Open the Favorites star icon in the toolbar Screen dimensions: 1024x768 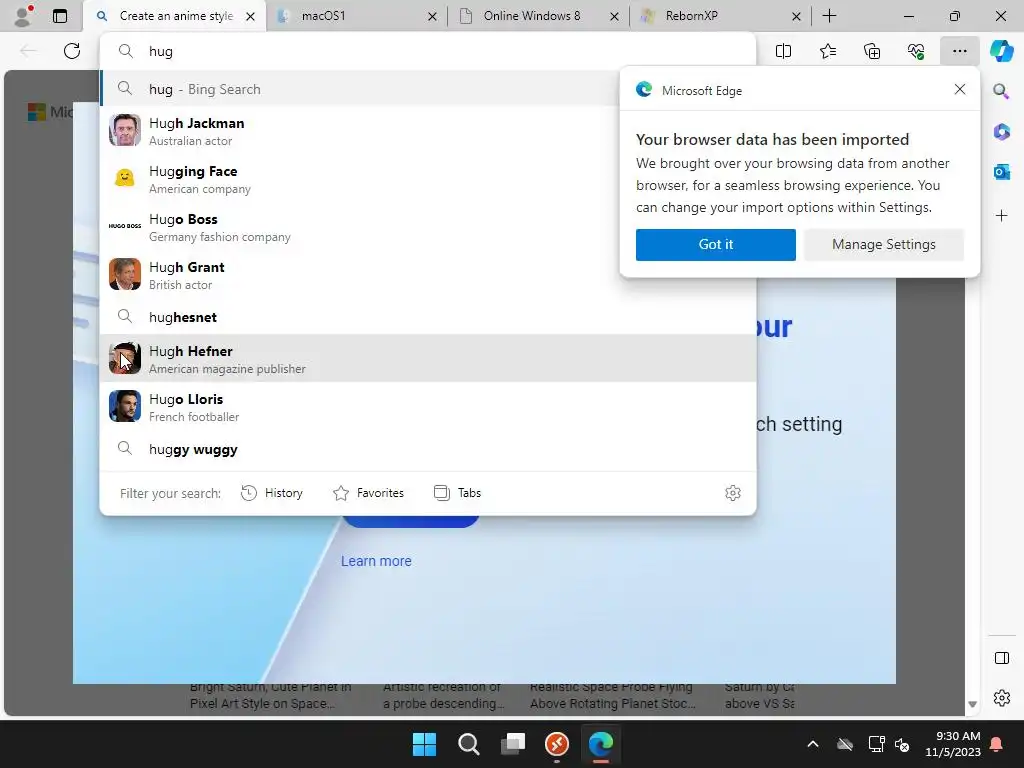[x=827, y=51]
